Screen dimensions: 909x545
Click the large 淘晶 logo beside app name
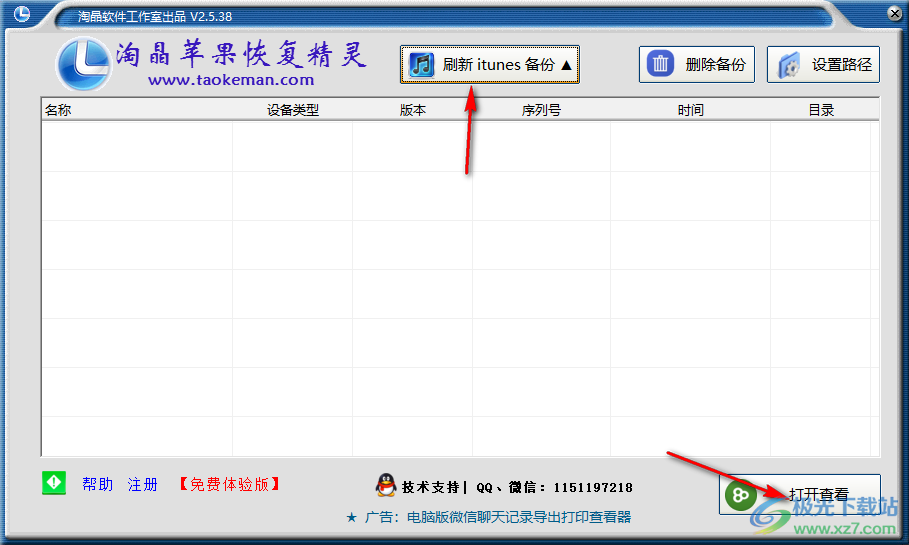pyautogui.click(x=83, y=64)
